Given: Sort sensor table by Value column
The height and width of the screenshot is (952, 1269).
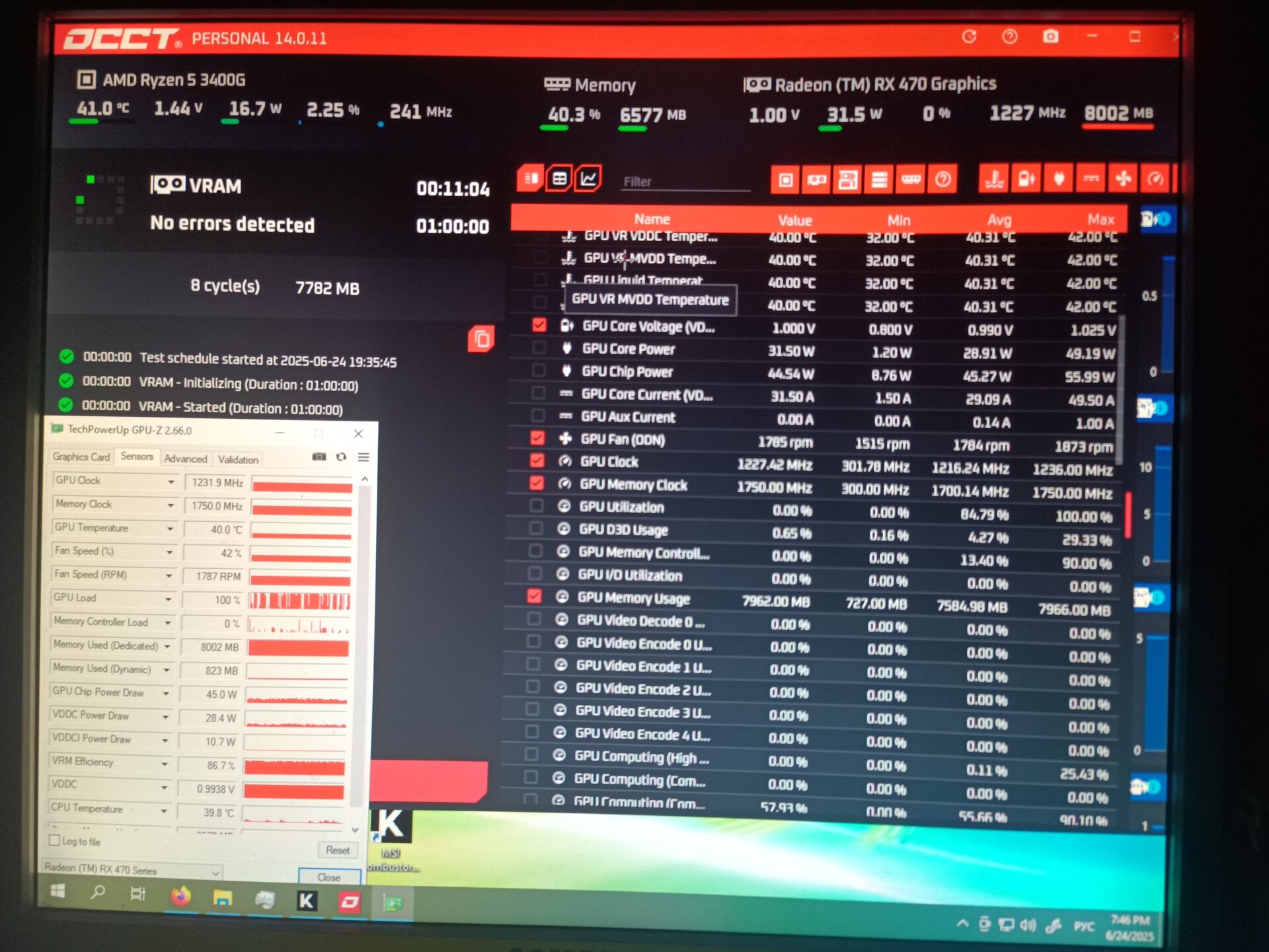Looking at the screenshot, I should [794, 220].
